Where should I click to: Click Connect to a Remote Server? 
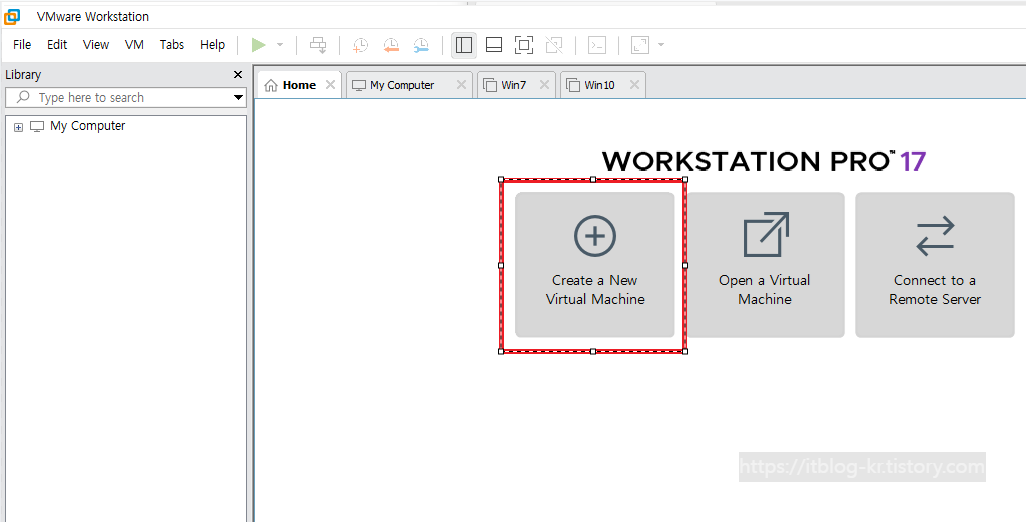[x=935, y=265]
